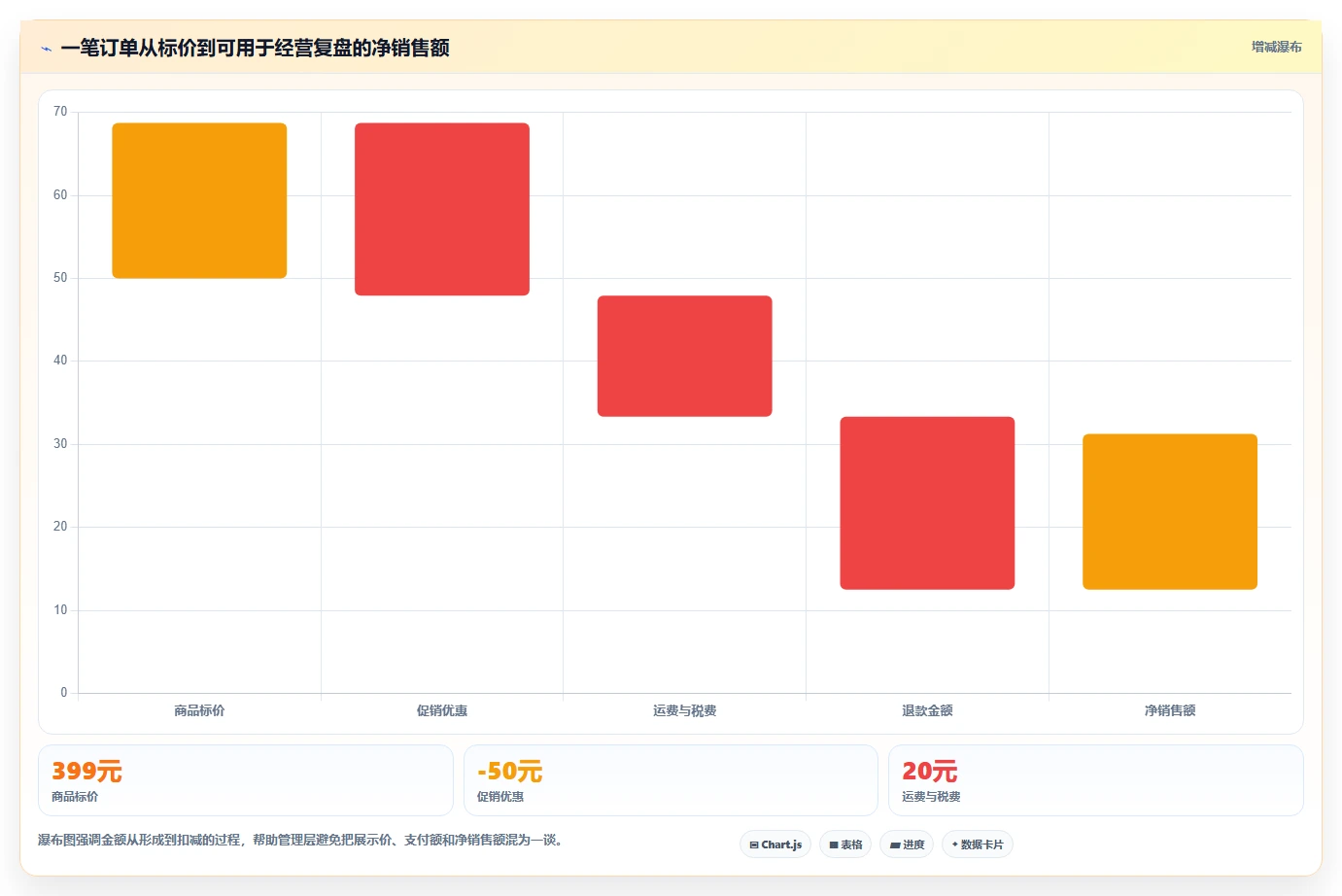Click the y-axis value 0
Screen dimensions: 1342x896
64,693
